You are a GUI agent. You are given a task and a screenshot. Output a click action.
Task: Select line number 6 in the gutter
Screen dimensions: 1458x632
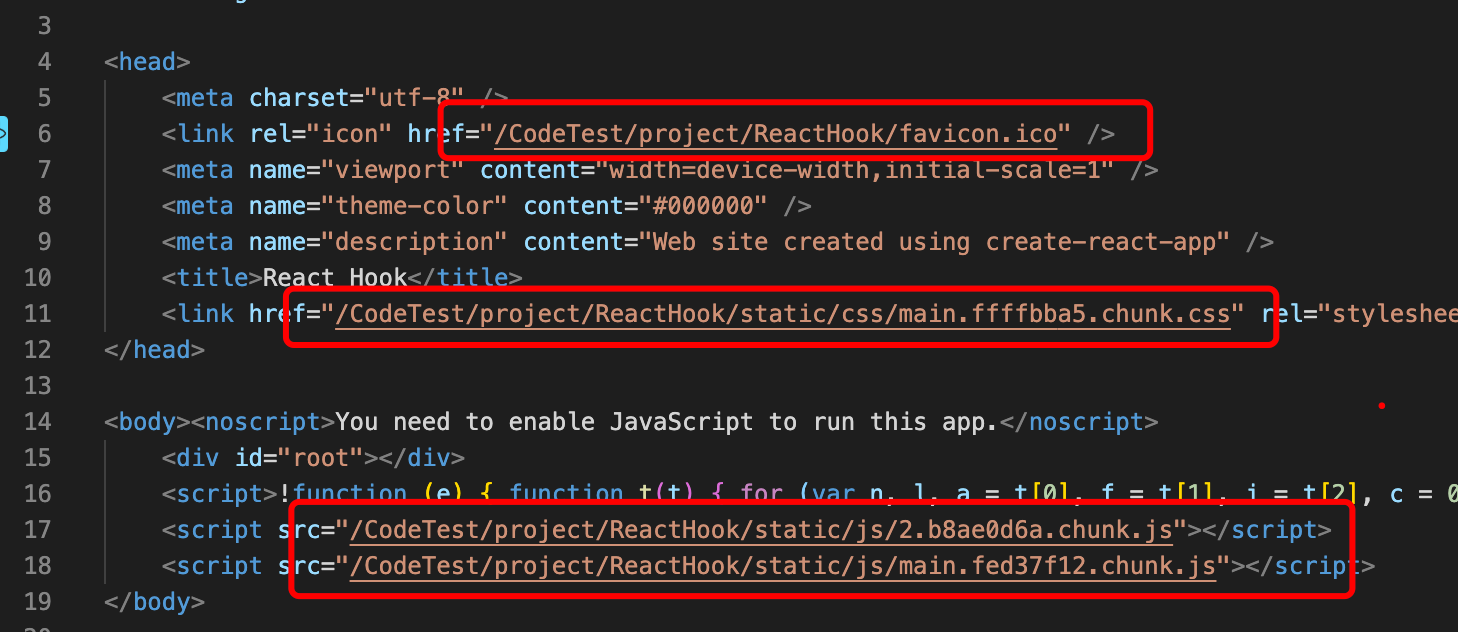tap(44, 132)
